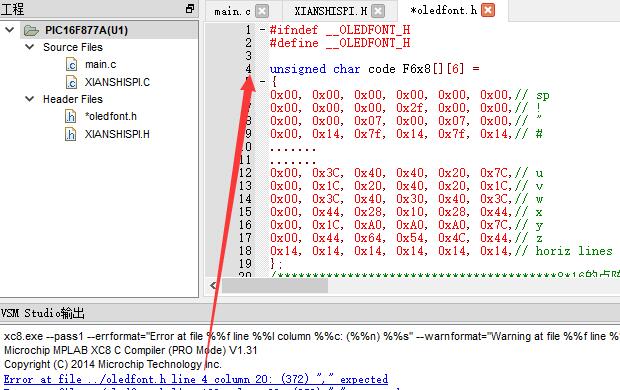Switch to the main.c tab
The height and width of the screenshot is (390, 620).
pos(232,11)
